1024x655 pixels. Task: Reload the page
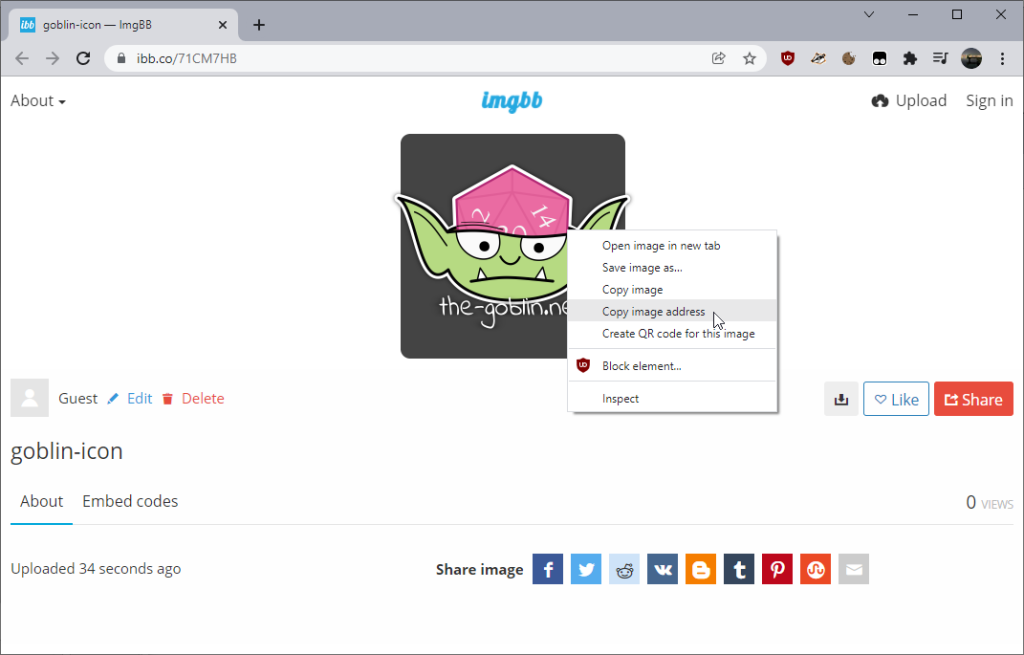click(x=83, y=58)
